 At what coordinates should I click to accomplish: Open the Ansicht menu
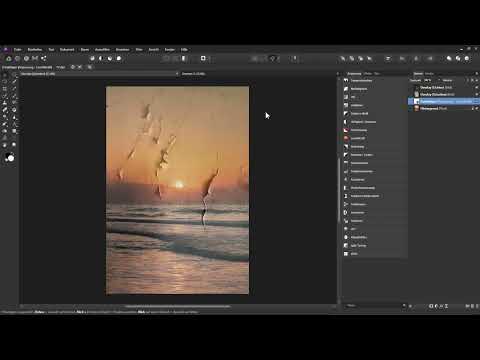tap(154, 50)
